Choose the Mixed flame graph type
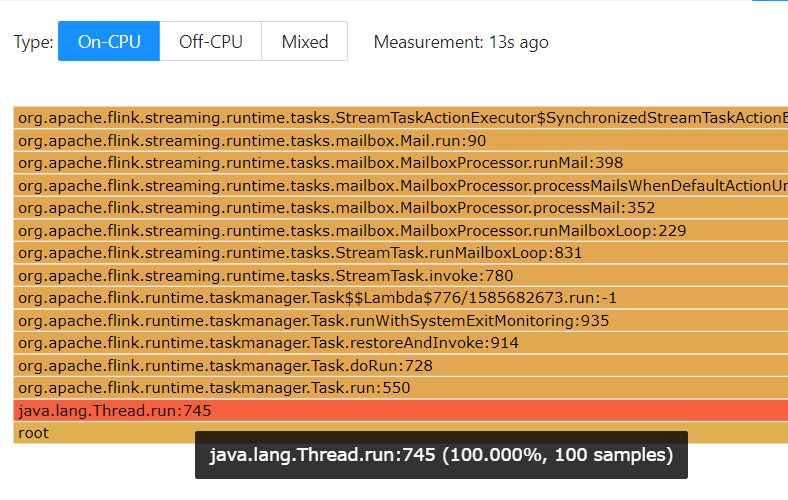 (305, 42)
